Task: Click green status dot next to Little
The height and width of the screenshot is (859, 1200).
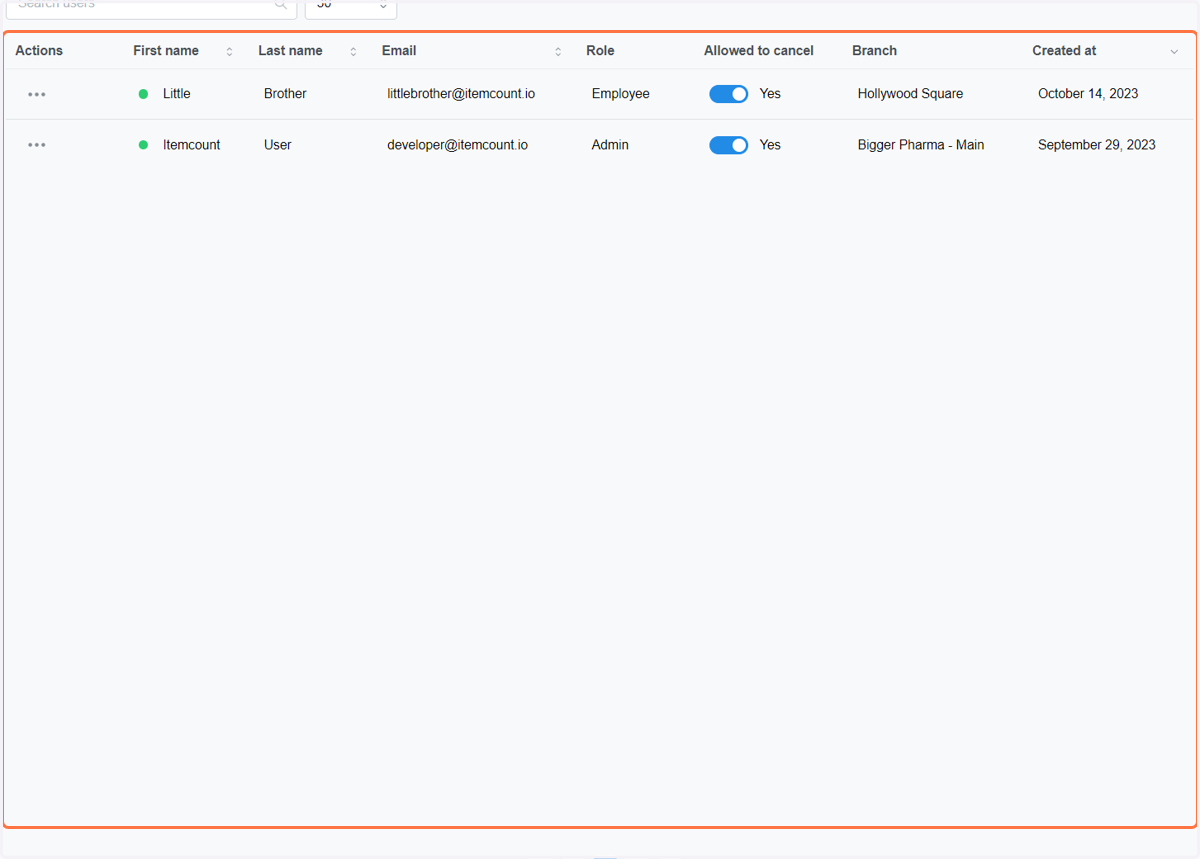Action: [x=143, y=94]
